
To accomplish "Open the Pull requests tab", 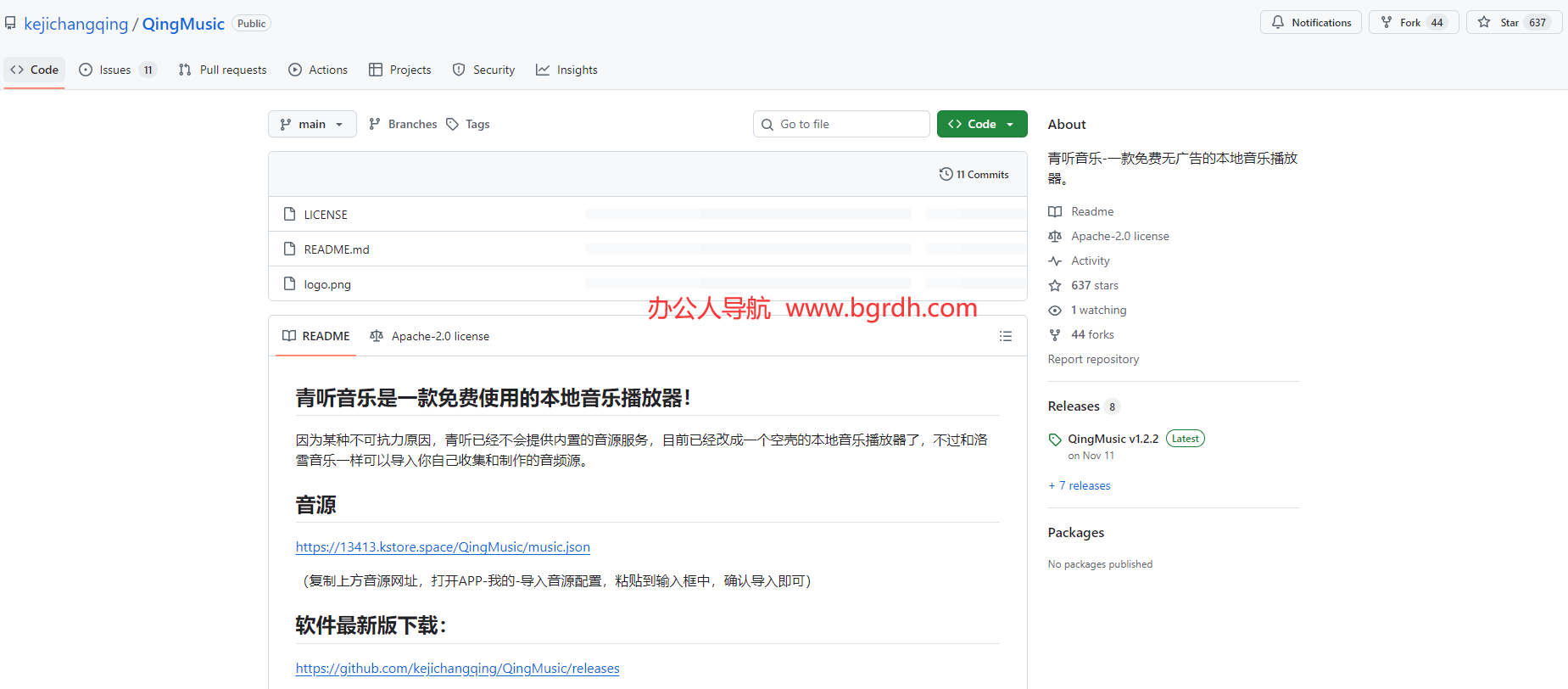I will coord(222,70).
